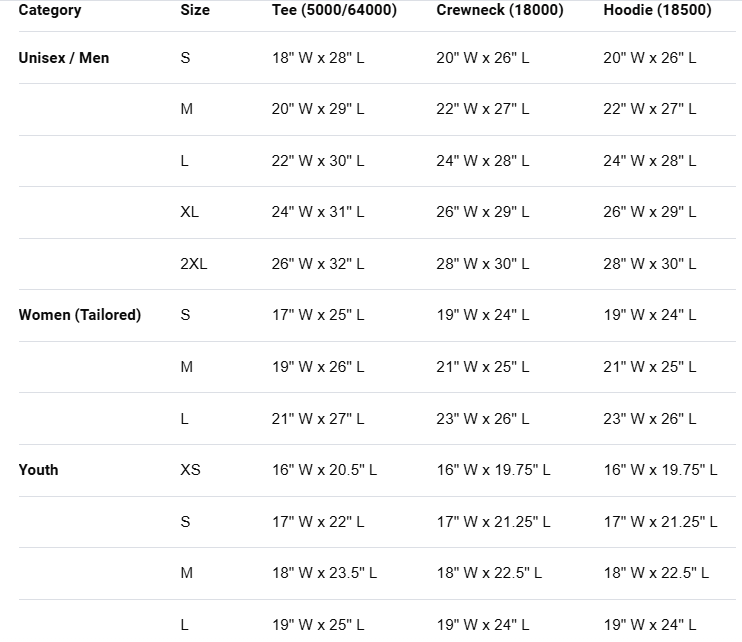Click the Size column header
Viewport: 742px width, 642px height.
point(195,10)
